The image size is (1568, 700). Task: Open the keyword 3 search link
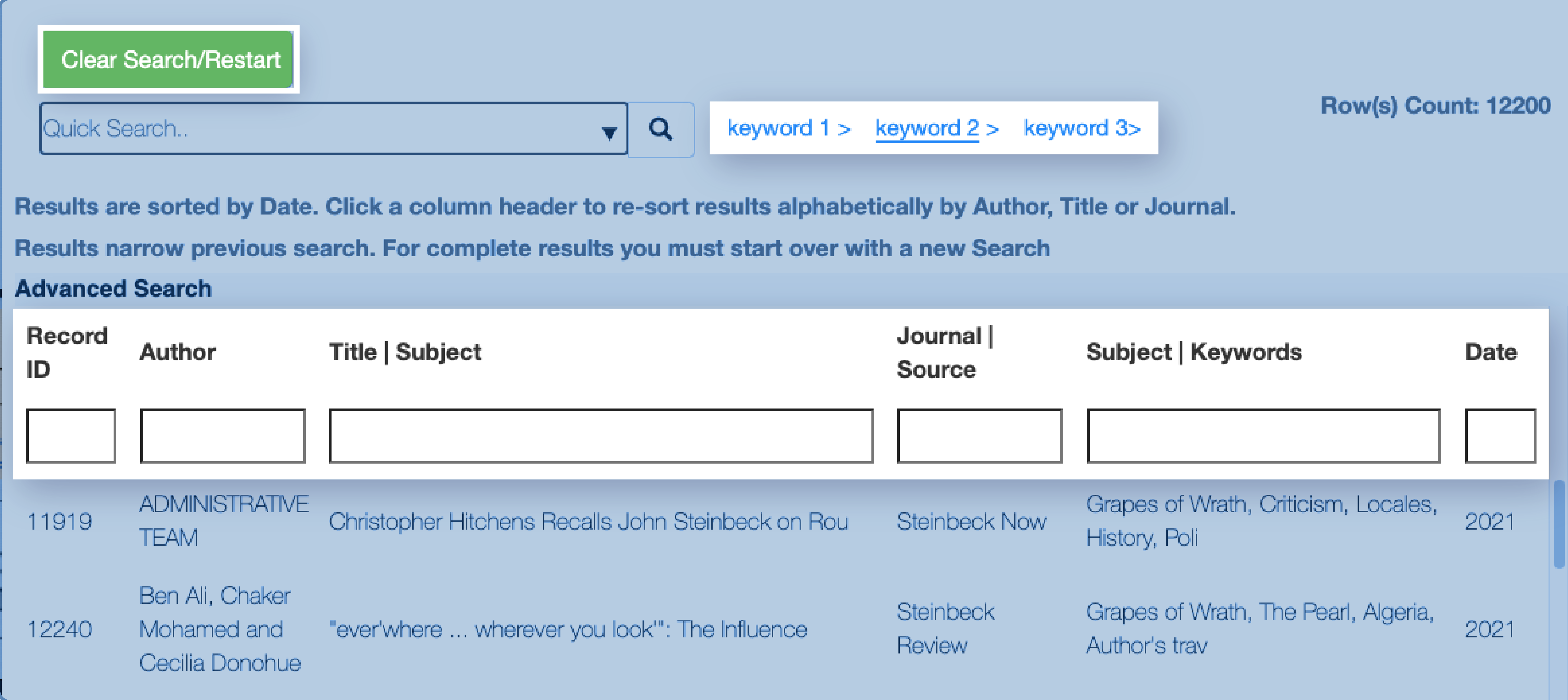(1081, 128)
